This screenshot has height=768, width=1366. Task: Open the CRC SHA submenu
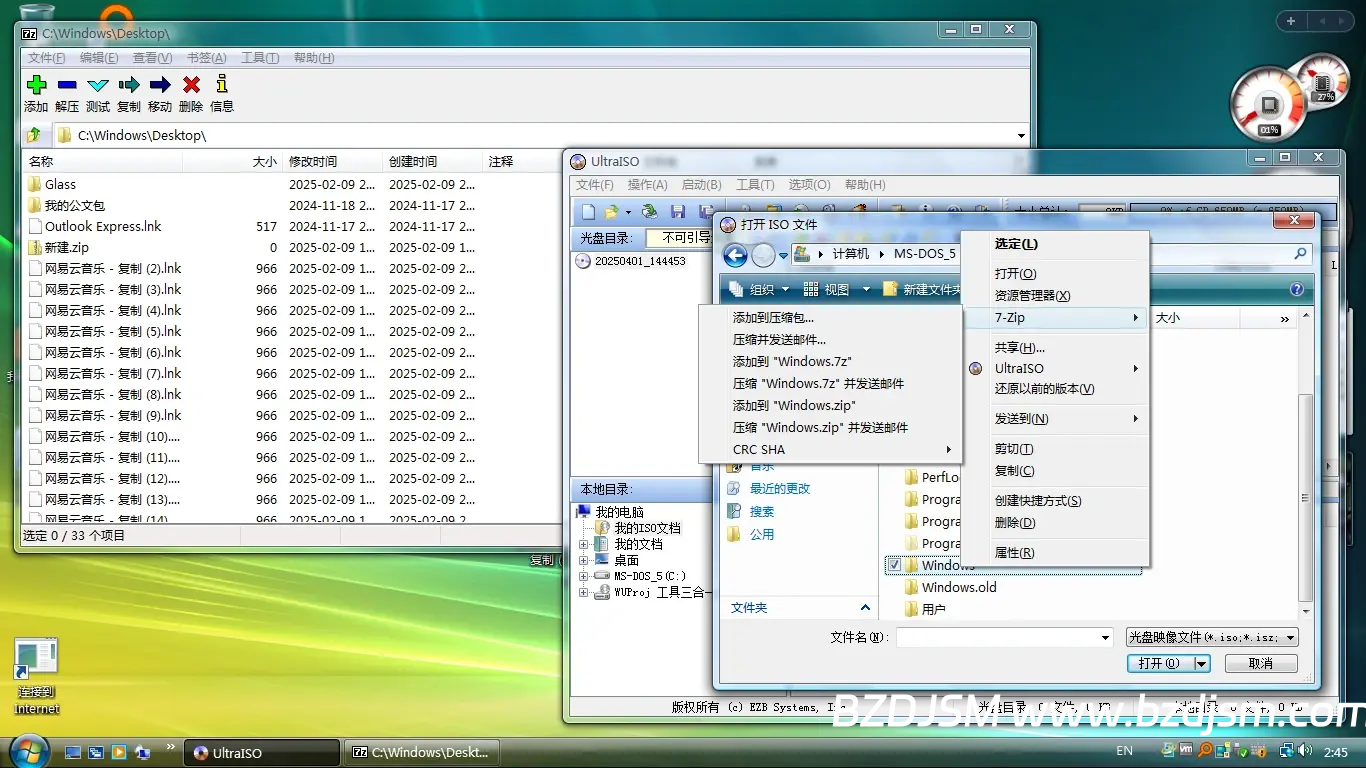point(830,450)
